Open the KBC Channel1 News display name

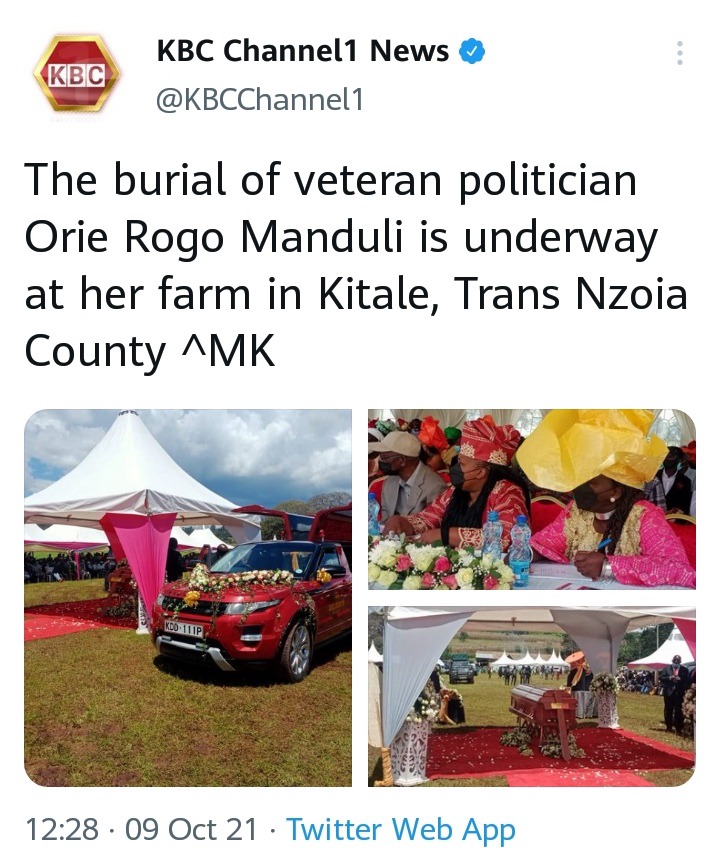click(303, 51)
